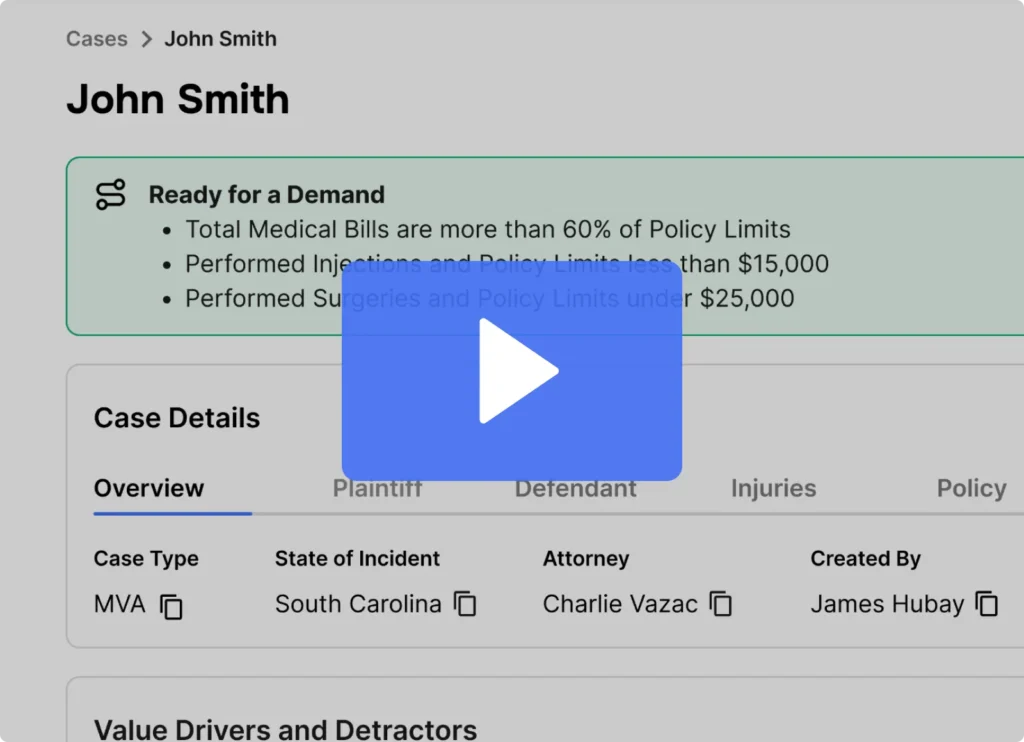Click the Case Details section heading

pyautogui.click(x=177, y=418)
